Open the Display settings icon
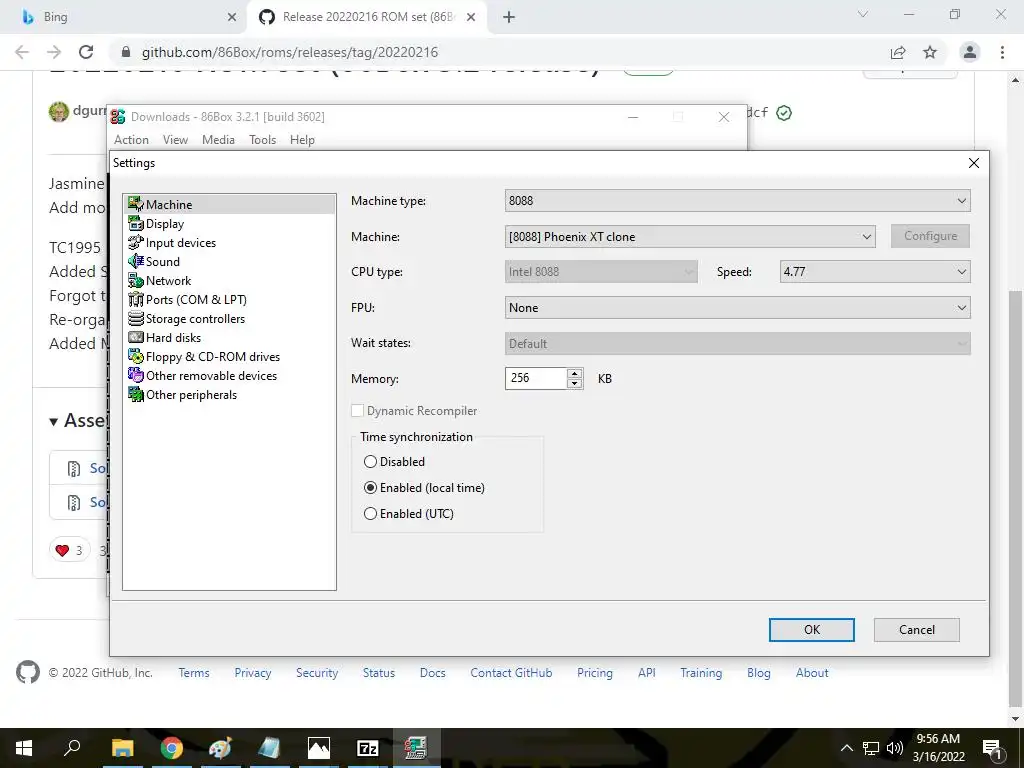 pyautogui.click(x=136, y=223)
